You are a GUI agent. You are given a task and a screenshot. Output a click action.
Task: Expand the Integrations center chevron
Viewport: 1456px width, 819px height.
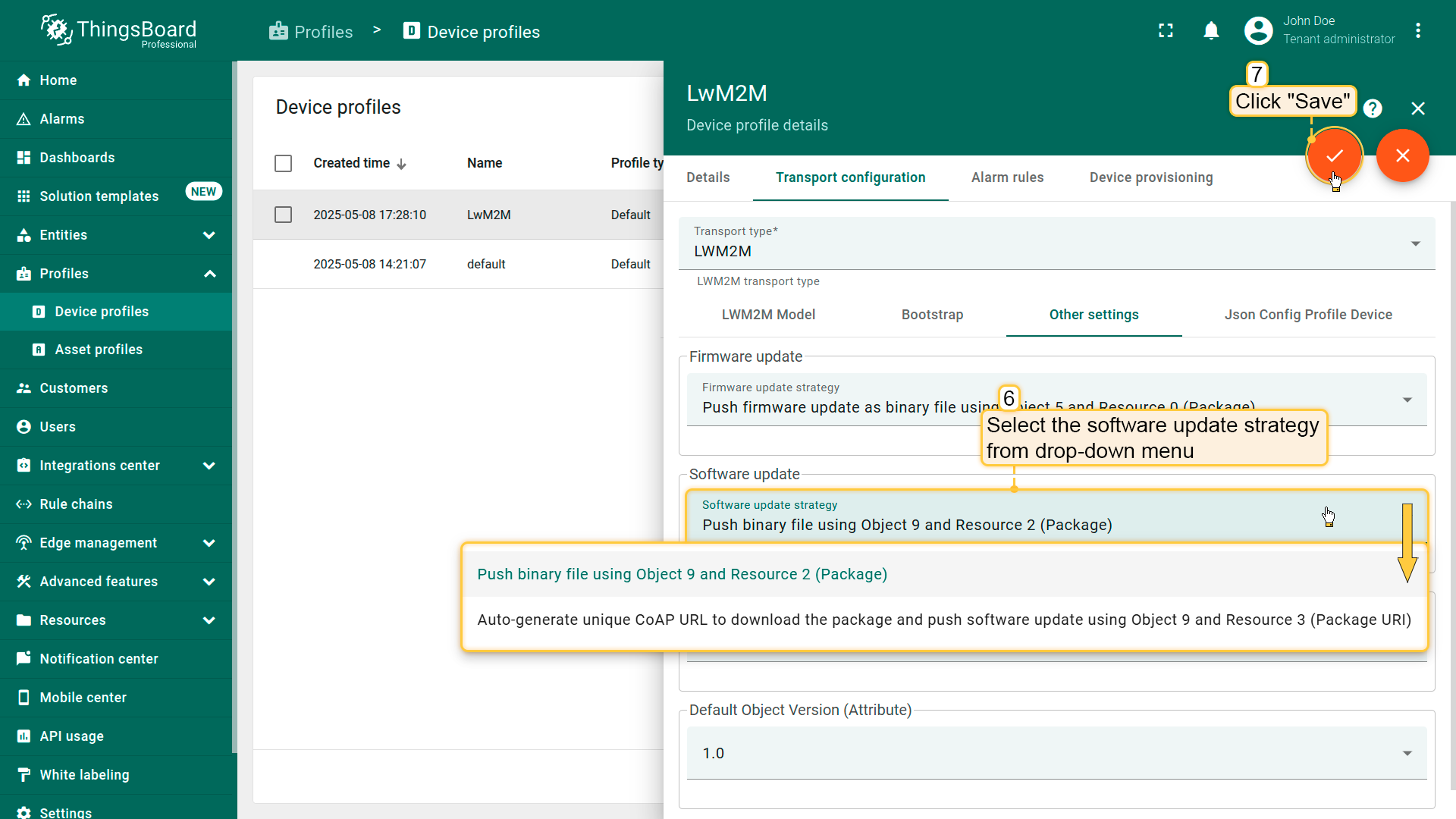pyautogui.click(x=209, y=466)
